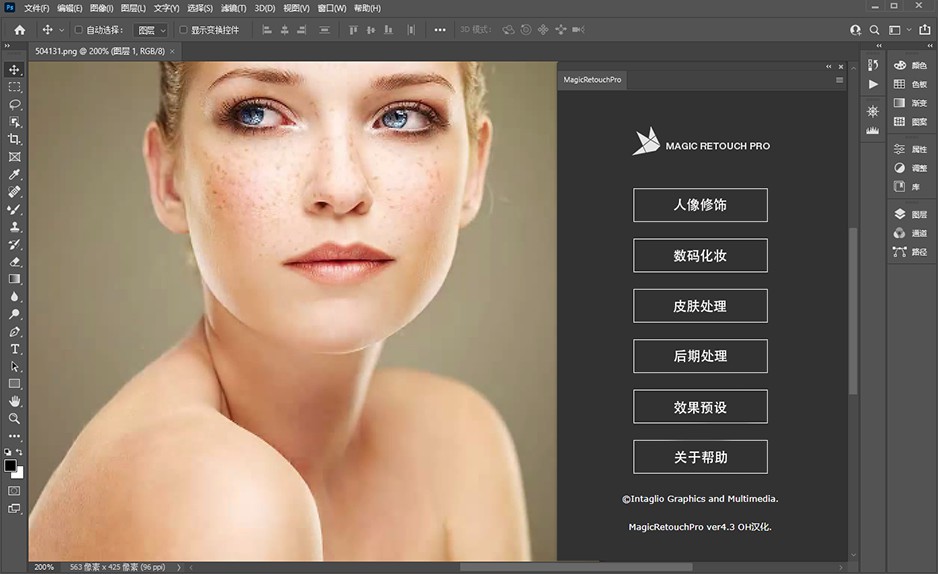Select the Clone Stamp tool
The height and width of the screenshot is (574, 938).
[x=15, y=227]
